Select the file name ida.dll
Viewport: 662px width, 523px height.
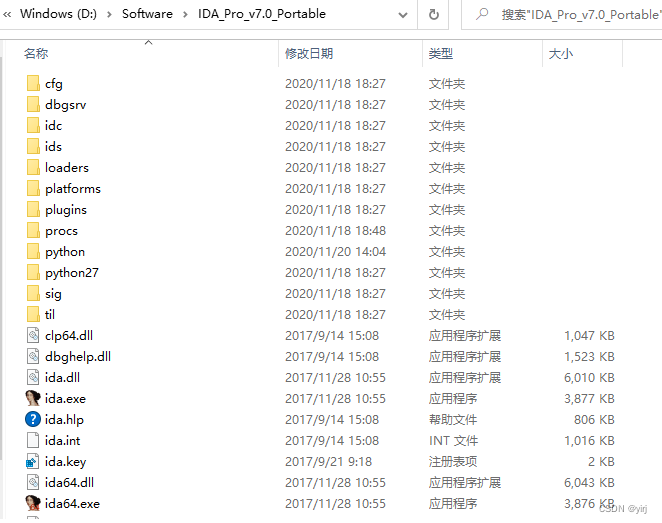[x=62, y=377]
